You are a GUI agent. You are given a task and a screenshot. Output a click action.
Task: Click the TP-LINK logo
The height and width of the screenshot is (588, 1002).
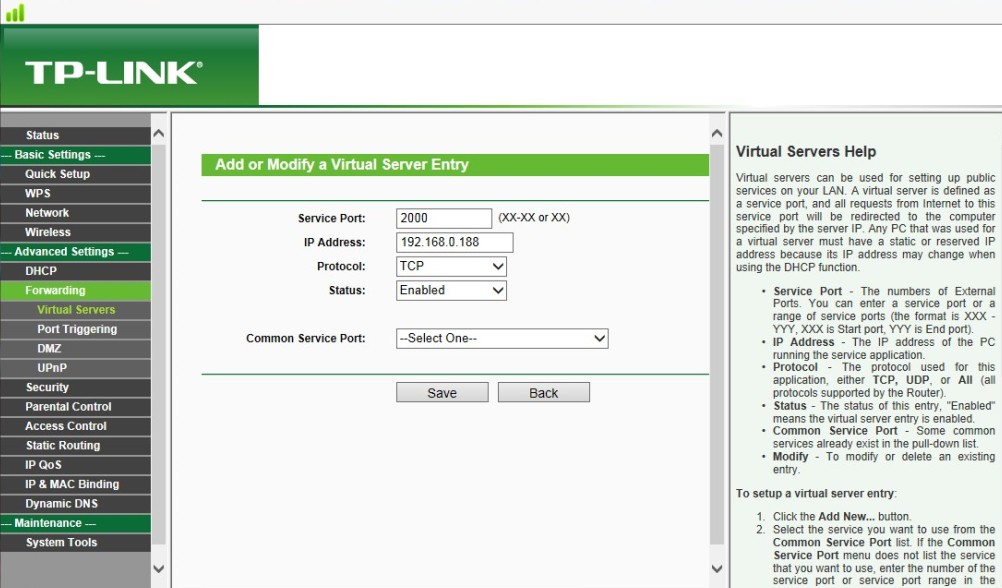click(114, 73)
